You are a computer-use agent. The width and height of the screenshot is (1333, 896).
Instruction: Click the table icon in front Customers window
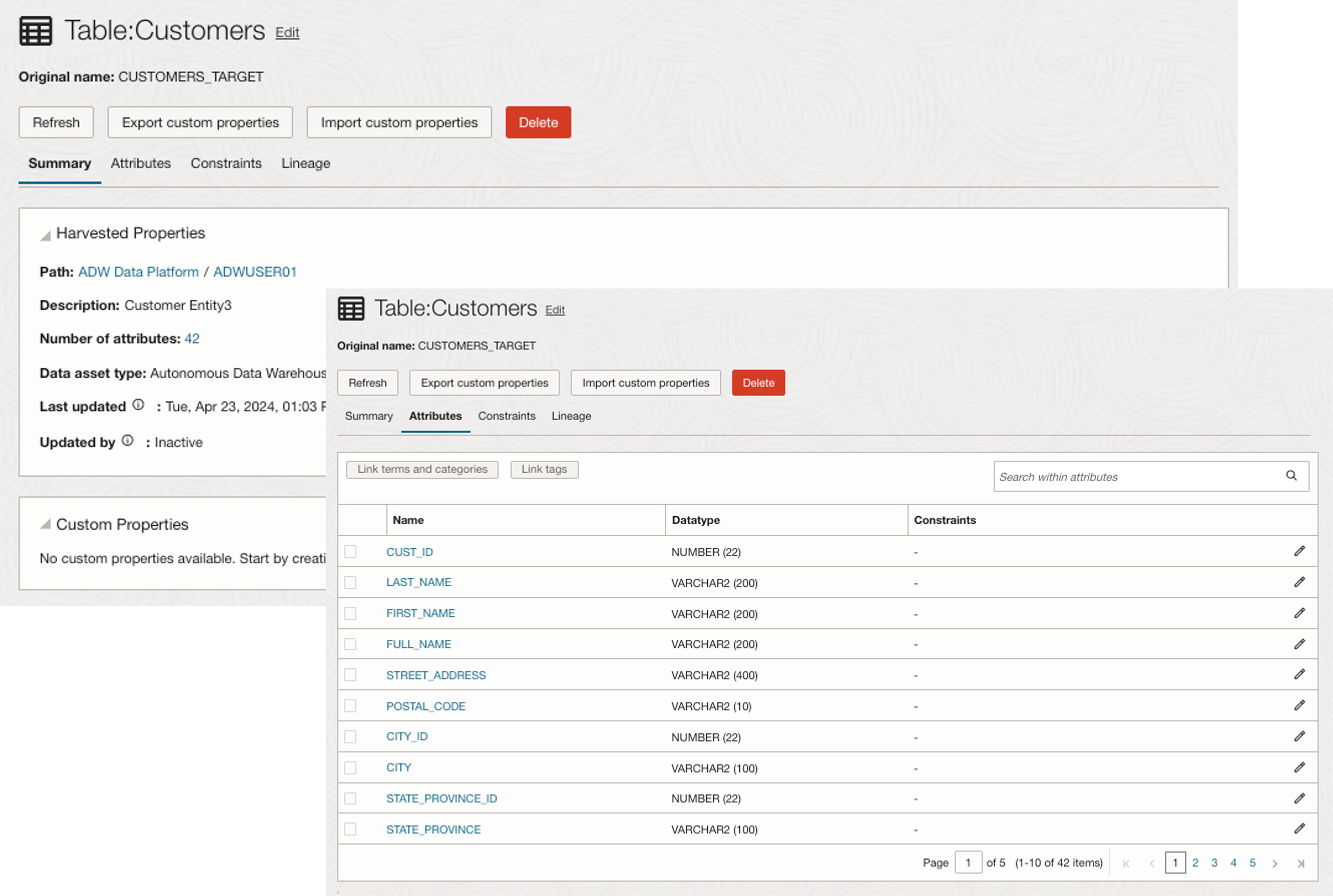tap(351, 309)
